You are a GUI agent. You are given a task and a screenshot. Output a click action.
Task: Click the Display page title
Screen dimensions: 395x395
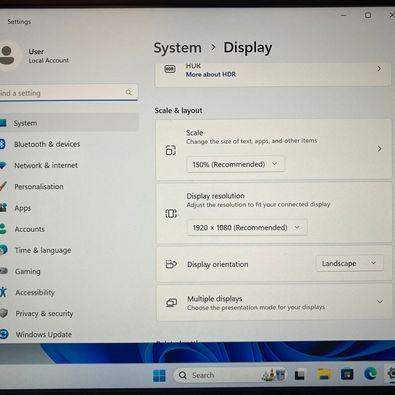248,48
